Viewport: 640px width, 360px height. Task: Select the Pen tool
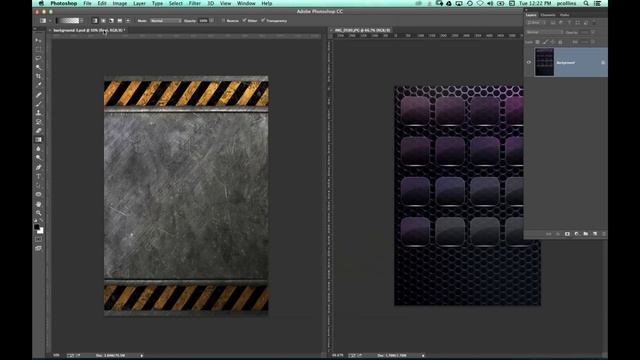(38, 167)
